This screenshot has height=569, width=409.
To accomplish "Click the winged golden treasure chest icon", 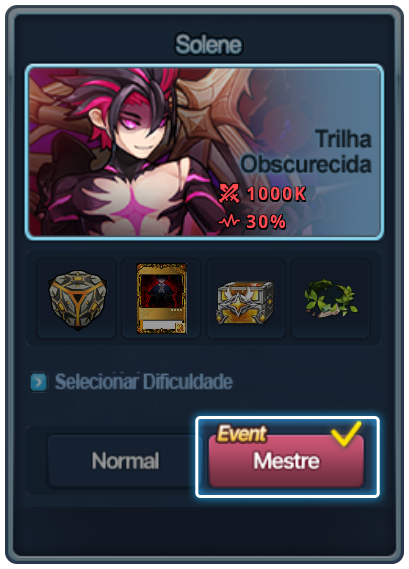I will pyautogui.click(x=245, y=302).
